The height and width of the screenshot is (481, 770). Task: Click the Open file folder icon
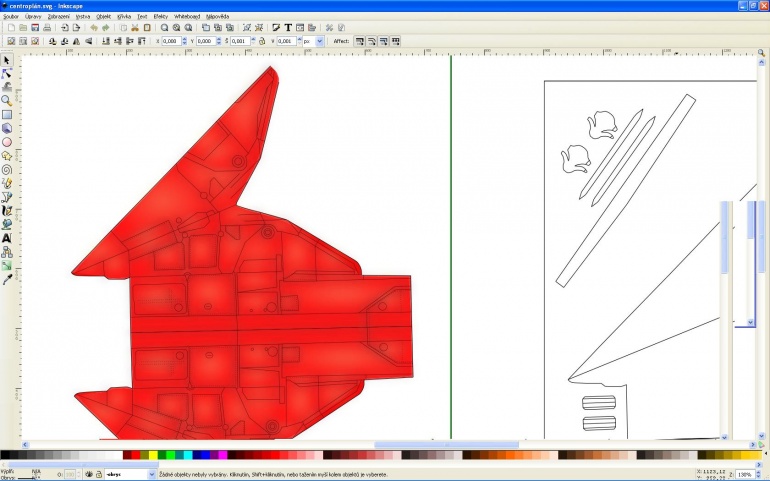[23, 28]
